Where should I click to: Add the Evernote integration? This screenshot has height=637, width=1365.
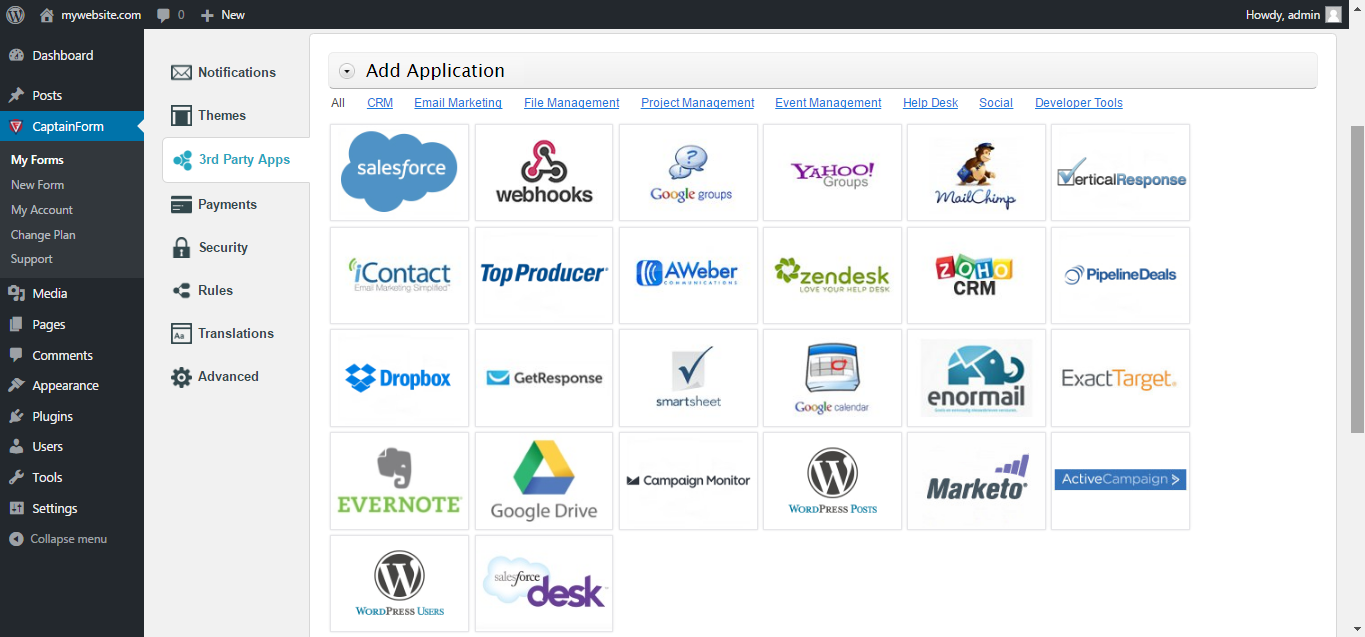(x=399, y=481)
